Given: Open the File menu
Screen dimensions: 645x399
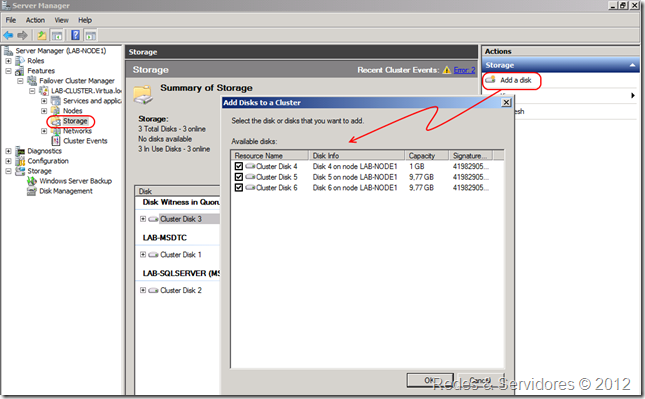Looking at the screenshot, I should (11, 20).
